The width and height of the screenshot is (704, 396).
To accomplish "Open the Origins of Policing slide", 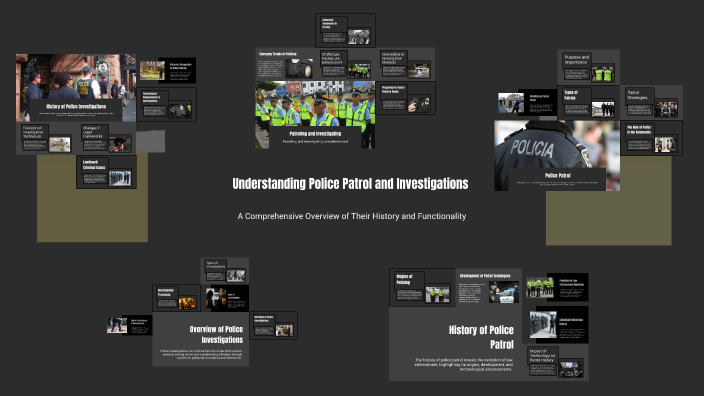I will pyautogui.click(x=422, y=287).
